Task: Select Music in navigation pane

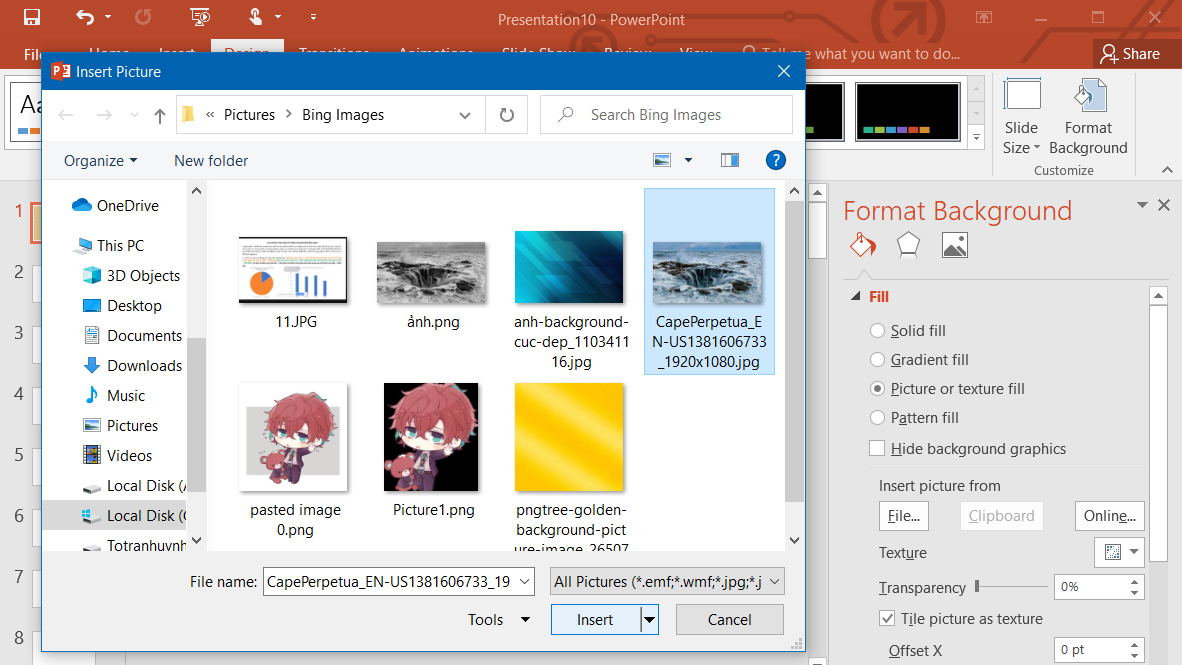Action: tap(115, 396)
